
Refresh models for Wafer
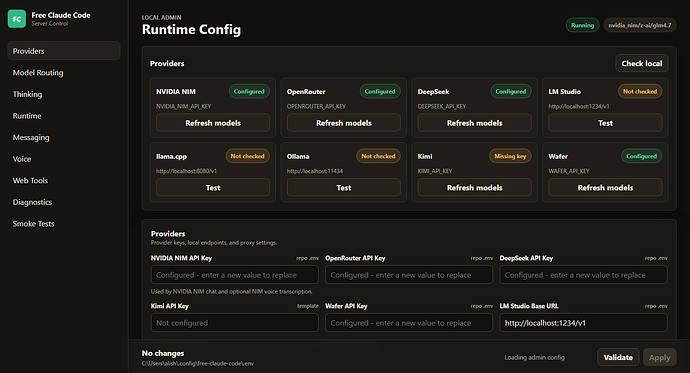click(x=605, y=188)
